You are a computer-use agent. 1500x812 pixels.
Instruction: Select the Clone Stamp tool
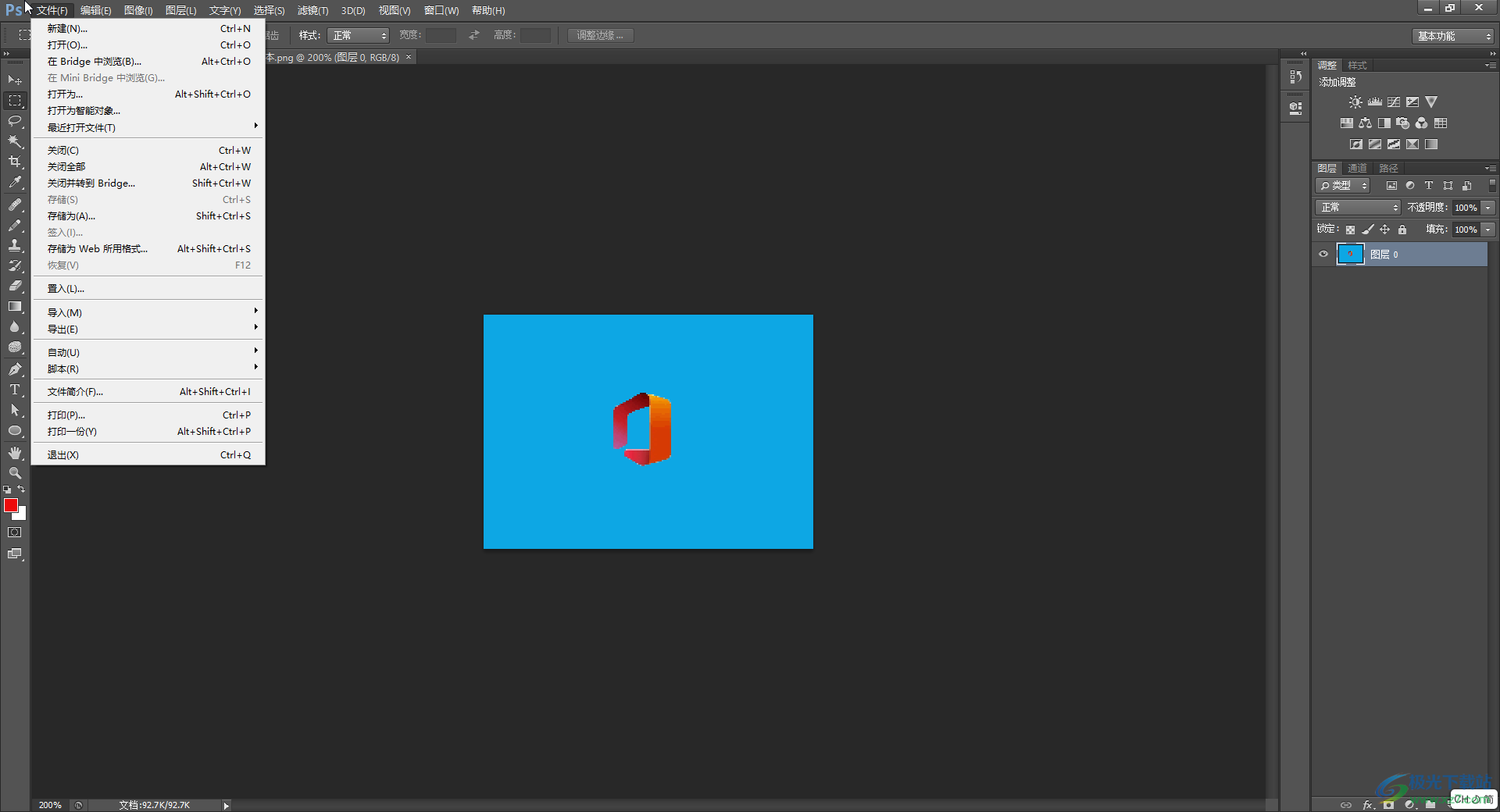tap(15, 245)
